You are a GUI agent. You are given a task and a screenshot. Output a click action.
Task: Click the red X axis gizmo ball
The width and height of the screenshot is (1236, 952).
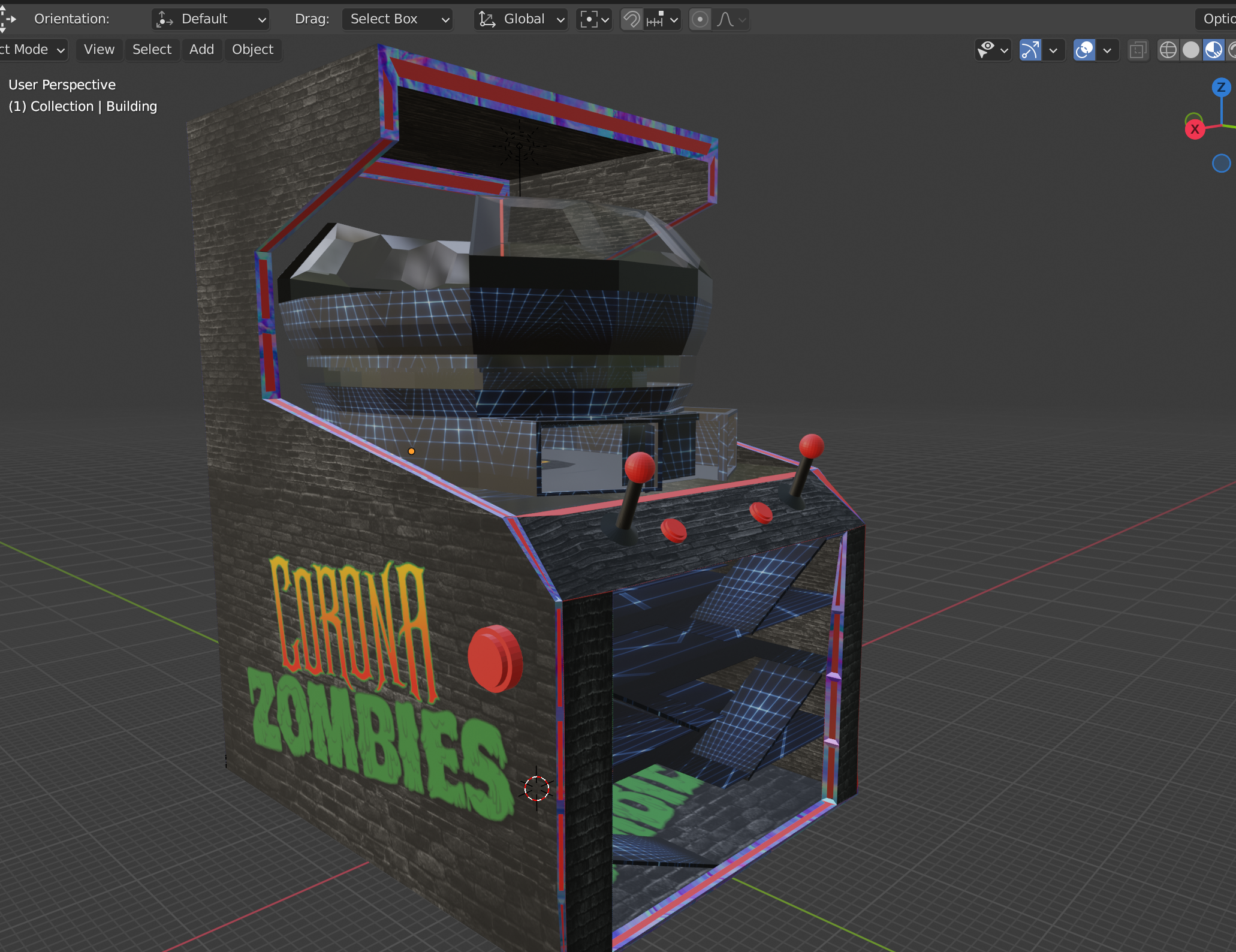pyautogui.click(x=1195, y=129)
